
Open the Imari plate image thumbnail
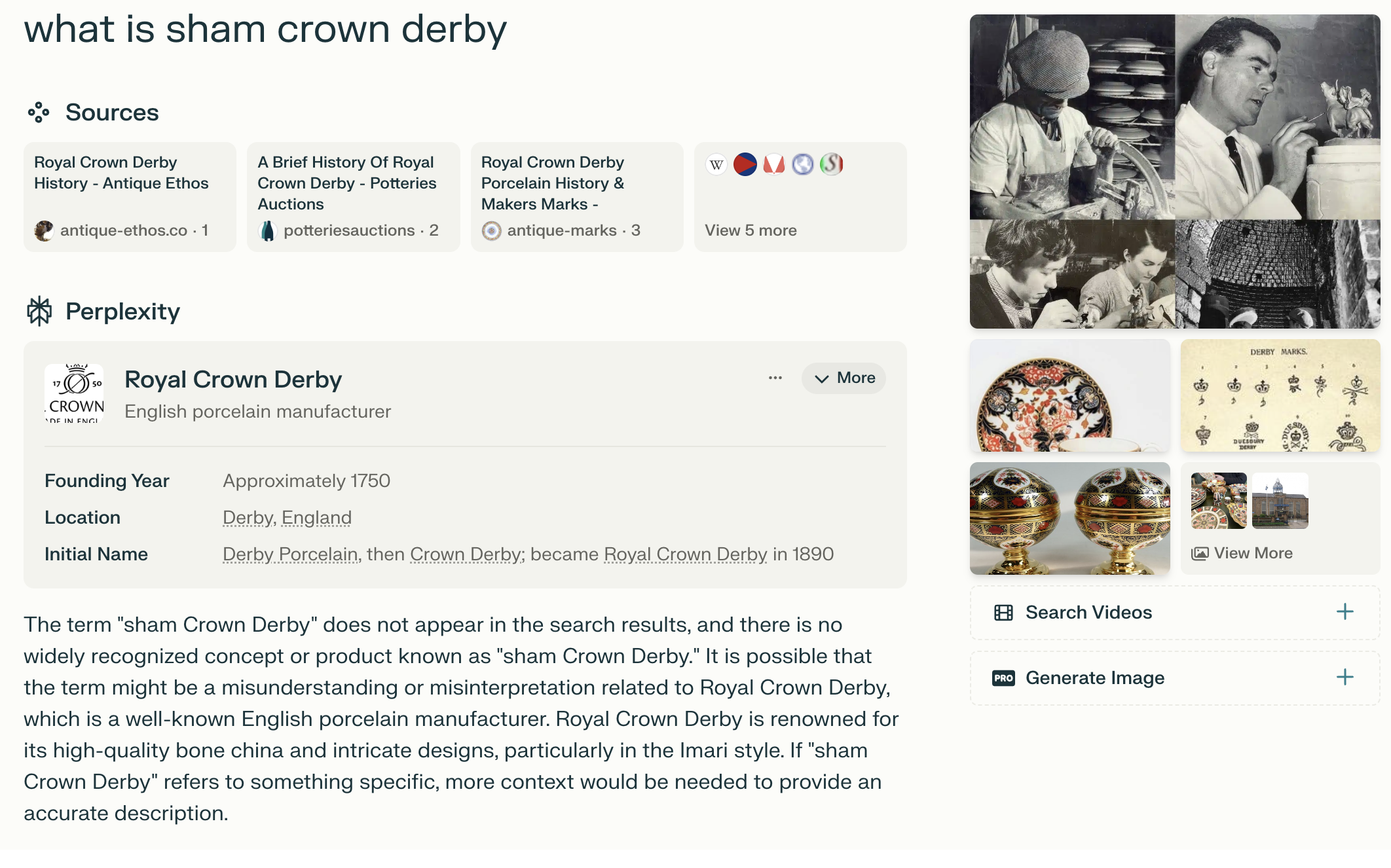point(1069,395)
